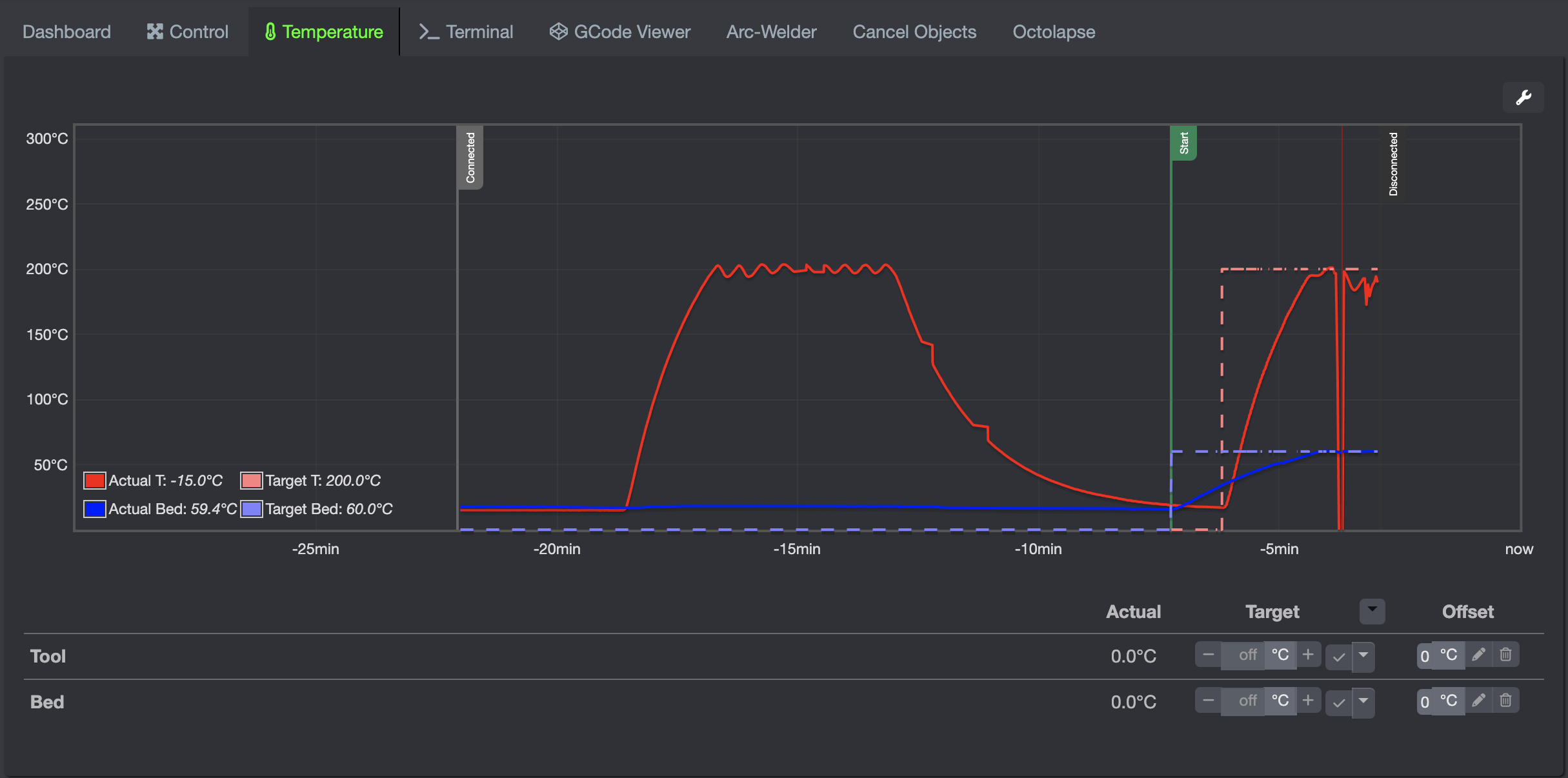Open the GCode Viewer tab
This screenshot has width=1568, height=778.
point(619,32)
